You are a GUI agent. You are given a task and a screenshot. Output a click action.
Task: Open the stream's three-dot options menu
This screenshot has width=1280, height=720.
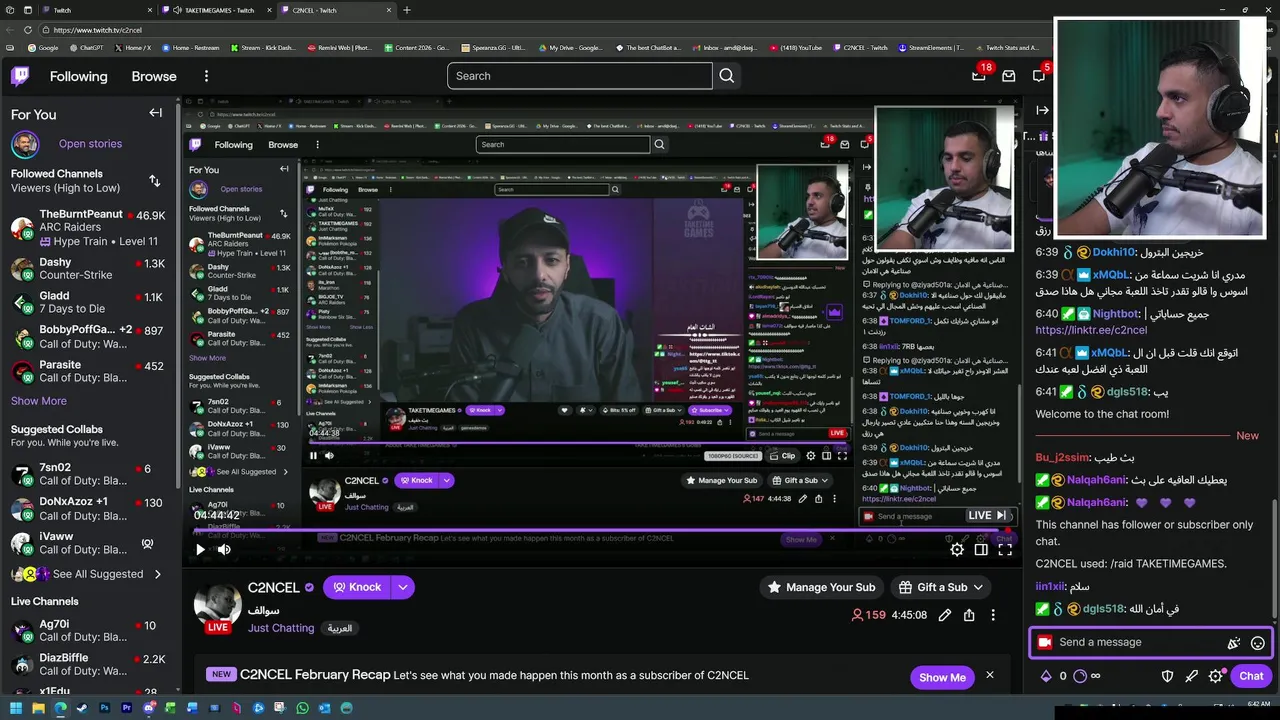[x=993, y=615]
